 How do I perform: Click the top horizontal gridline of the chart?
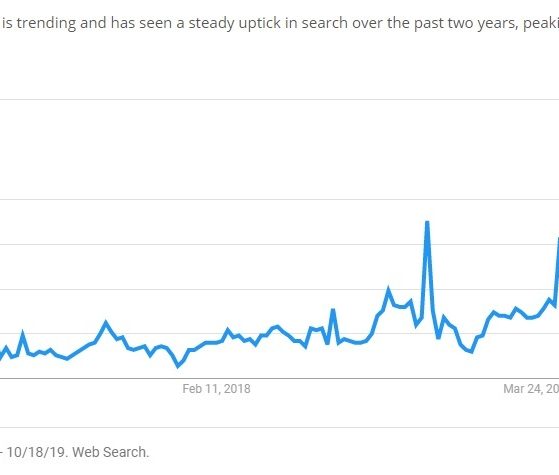[x=280, y=99]
